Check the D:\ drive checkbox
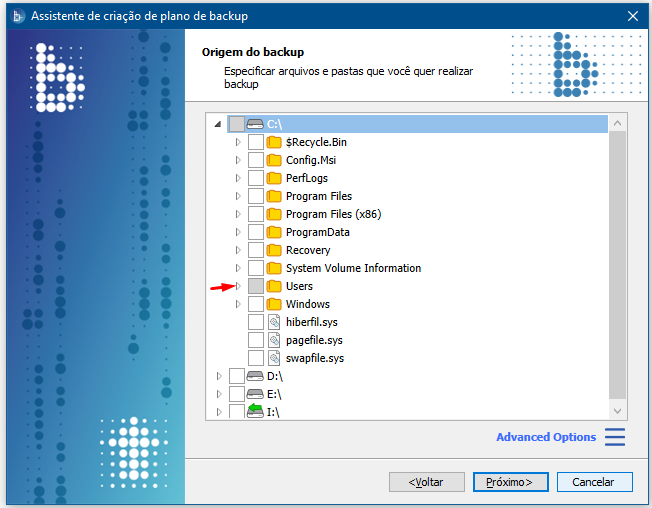The width and height of the screenshot is (652, 508). click(237, 376)
